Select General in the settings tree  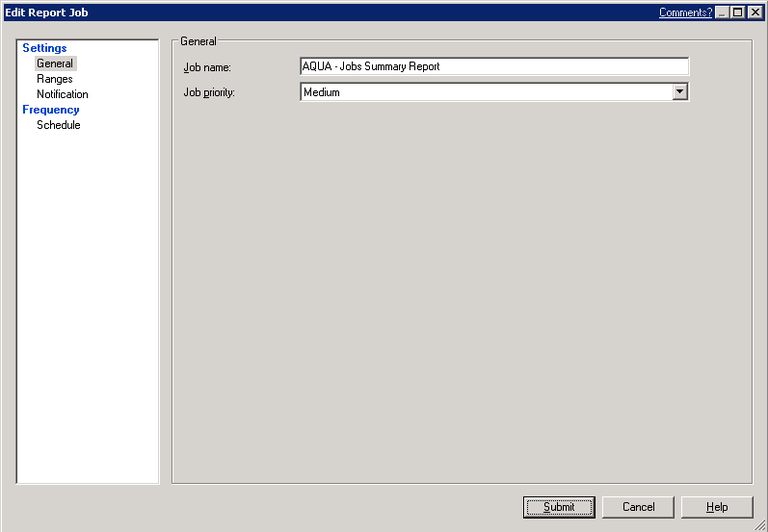pos(55,63)
